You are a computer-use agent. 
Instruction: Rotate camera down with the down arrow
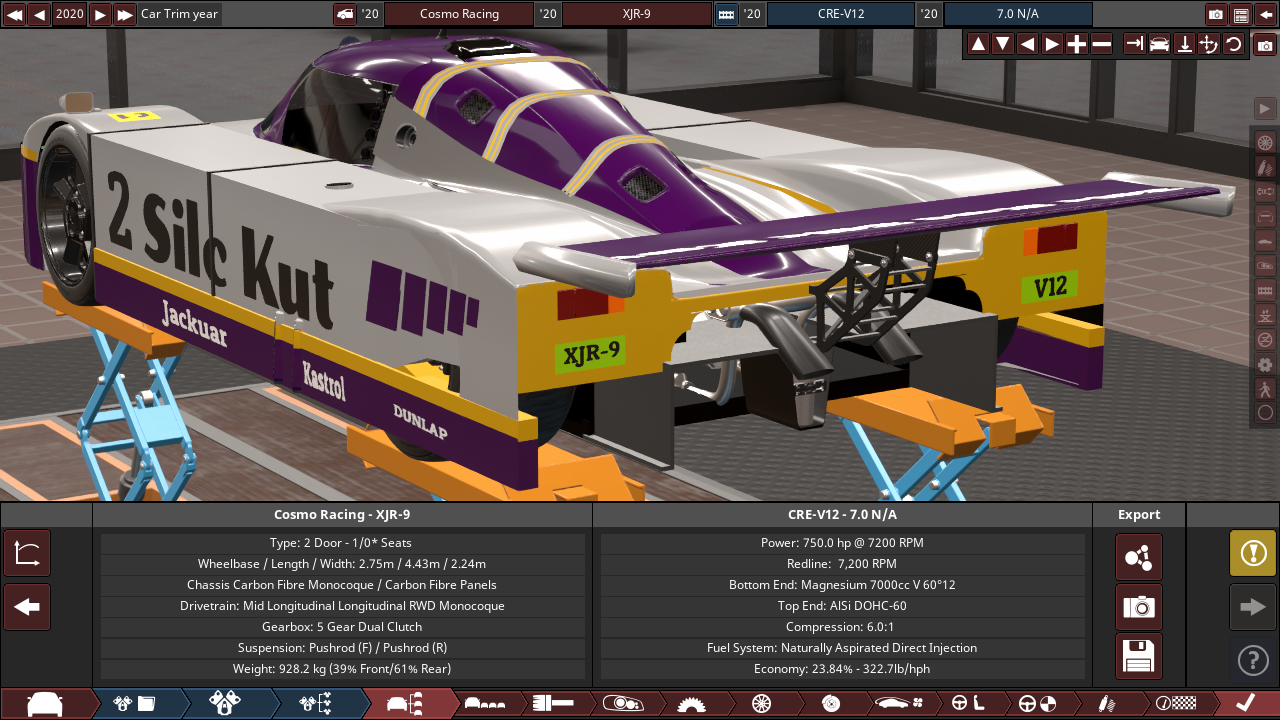click(x=1002, y=44)
